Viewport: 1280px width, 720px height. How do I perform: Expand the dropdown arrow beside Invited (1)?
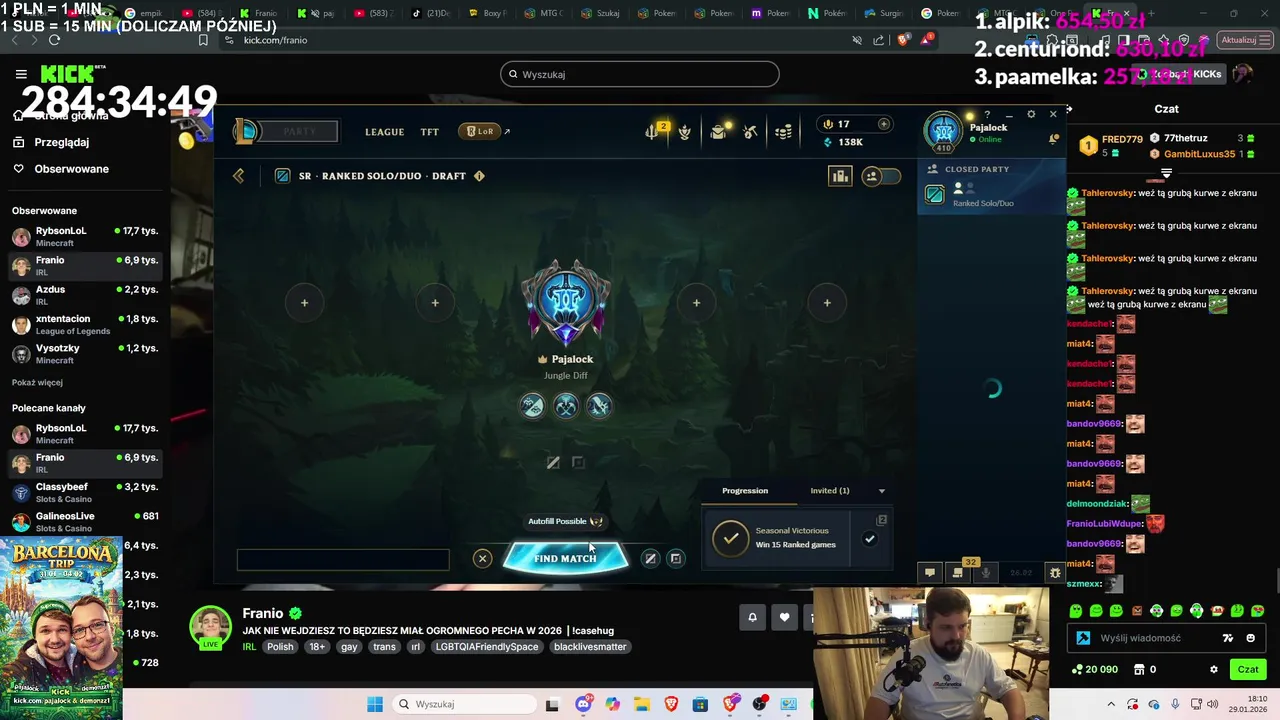click(x=881, y=491)
